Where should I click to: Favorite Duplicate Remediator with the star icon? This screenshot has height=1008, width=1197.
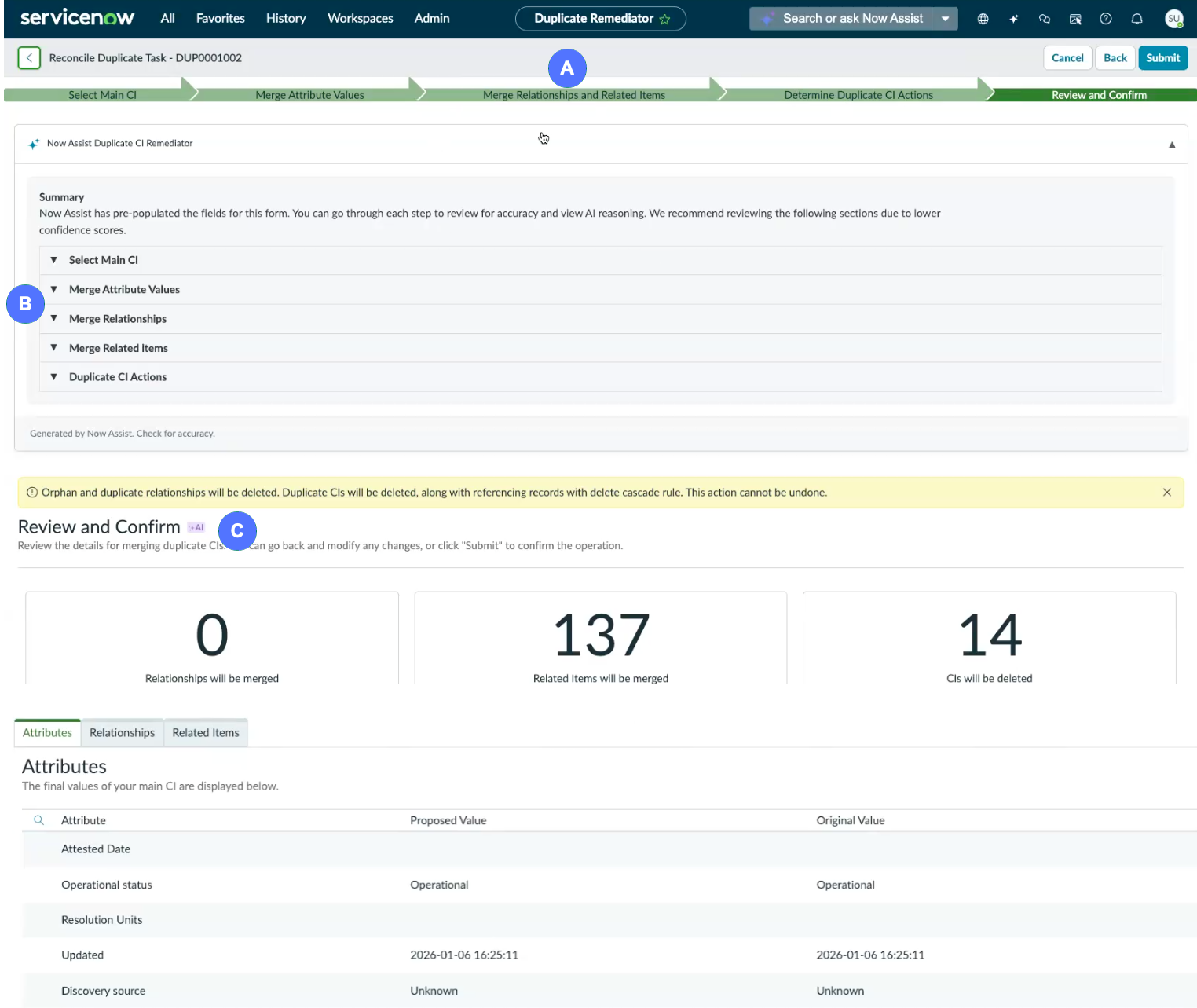tap(665, 19)
